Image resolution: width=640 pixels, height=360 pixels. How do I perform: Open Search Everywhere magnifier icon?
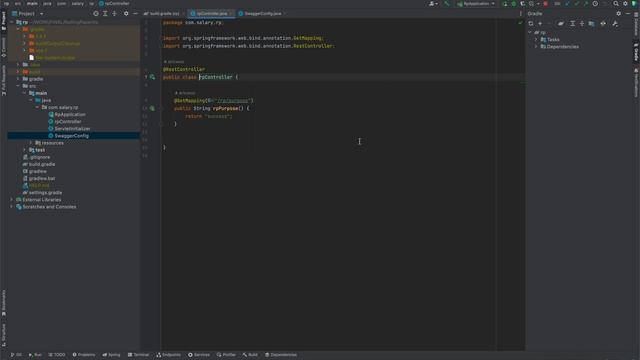click(x=616, y=4)
